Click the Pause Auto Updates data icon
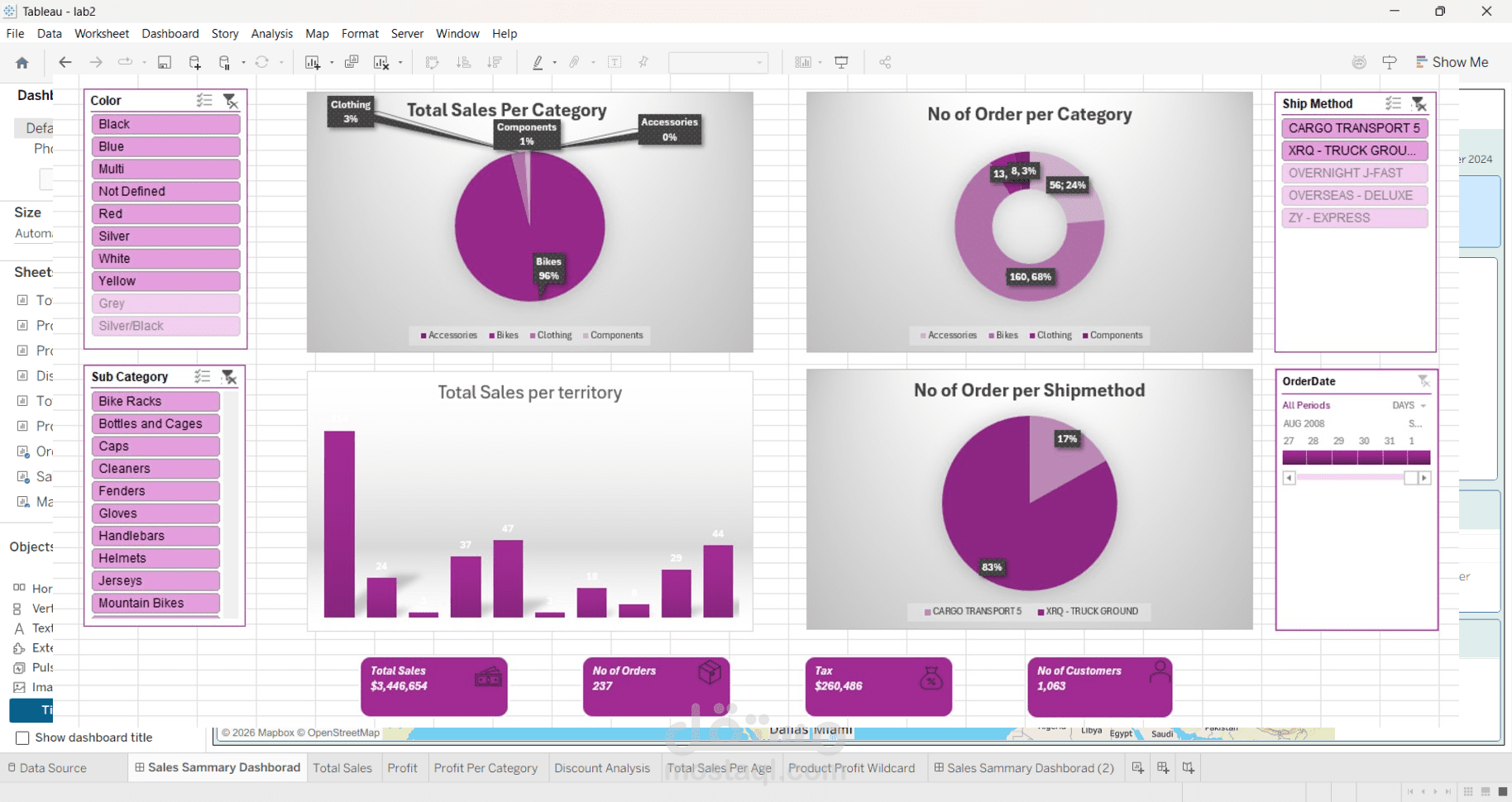Image resolution: width=1512 pixels, height=802 pixels. pyautogui.click(x=224, y=62)
